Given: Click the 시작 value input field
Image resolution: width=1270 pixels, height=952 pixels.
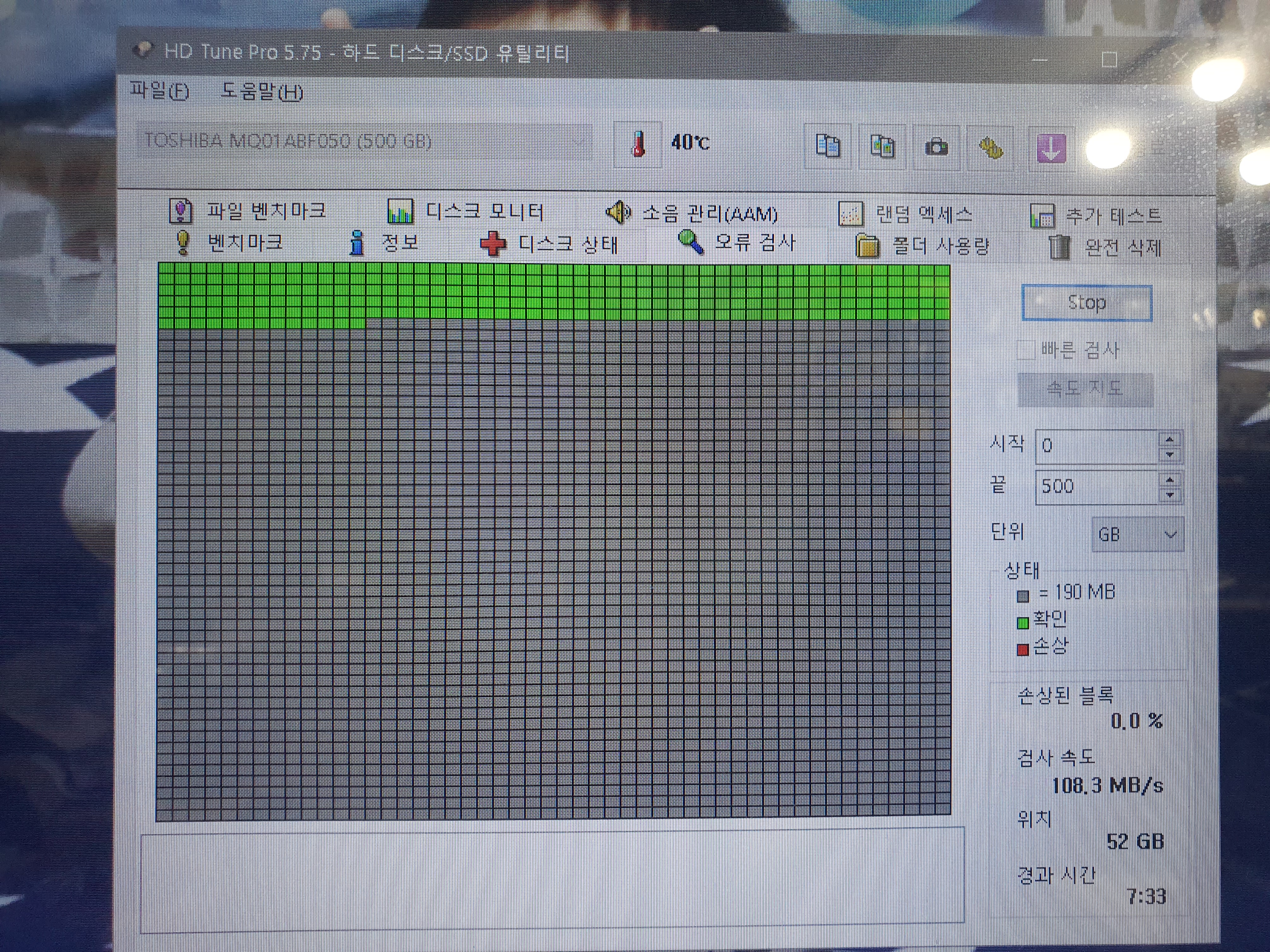Looking at the screenshot, I should (1097, 446).
